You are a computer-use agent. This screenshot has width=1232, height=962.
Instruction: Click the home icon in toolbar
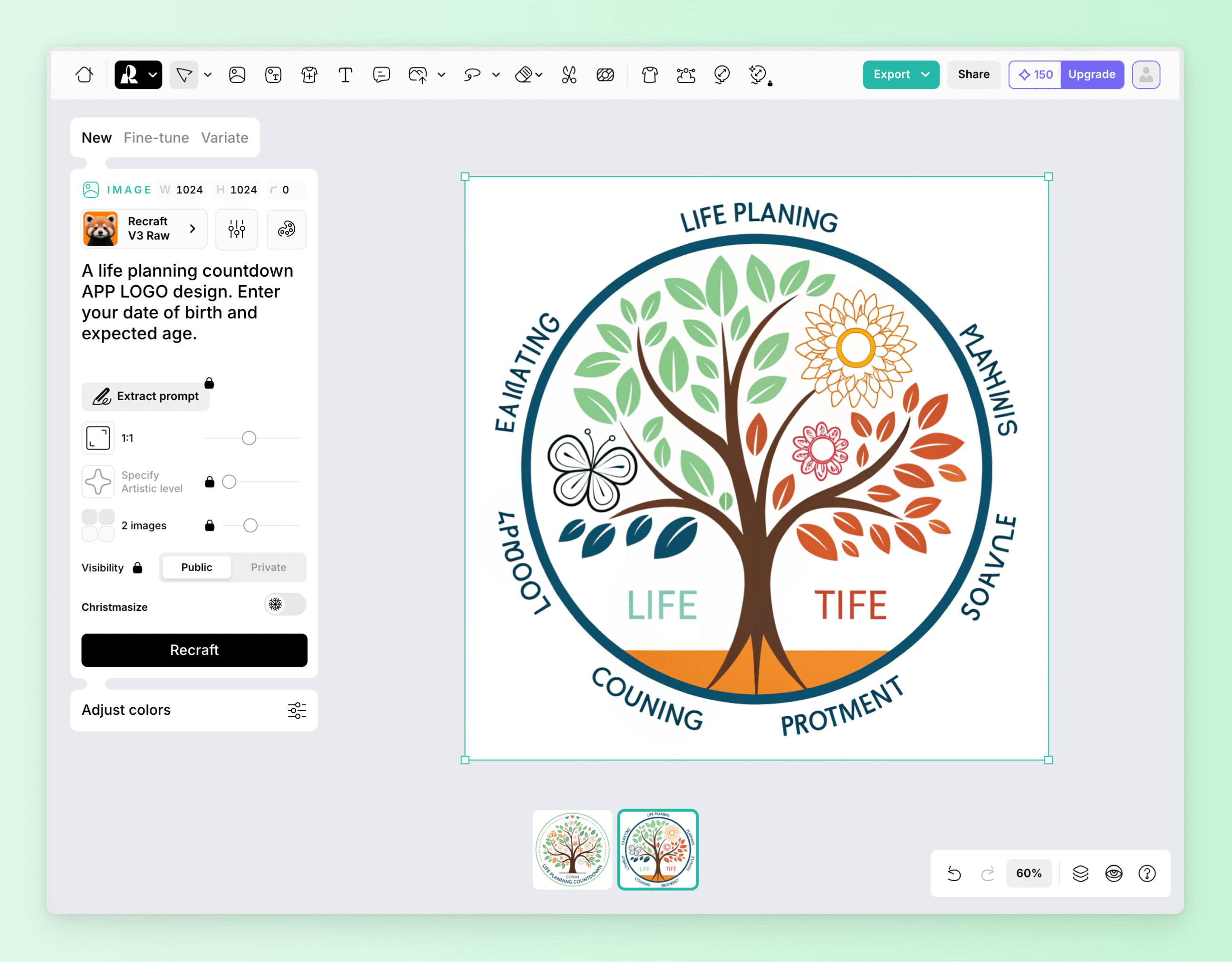85,75
